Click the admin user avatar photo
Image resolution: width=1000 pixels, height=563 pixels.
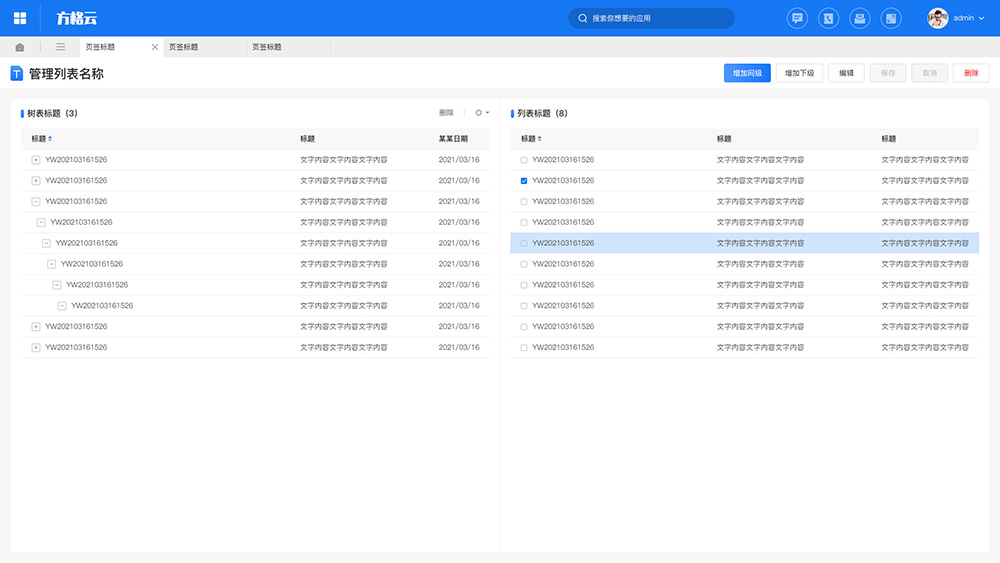[x=938, y=18]
